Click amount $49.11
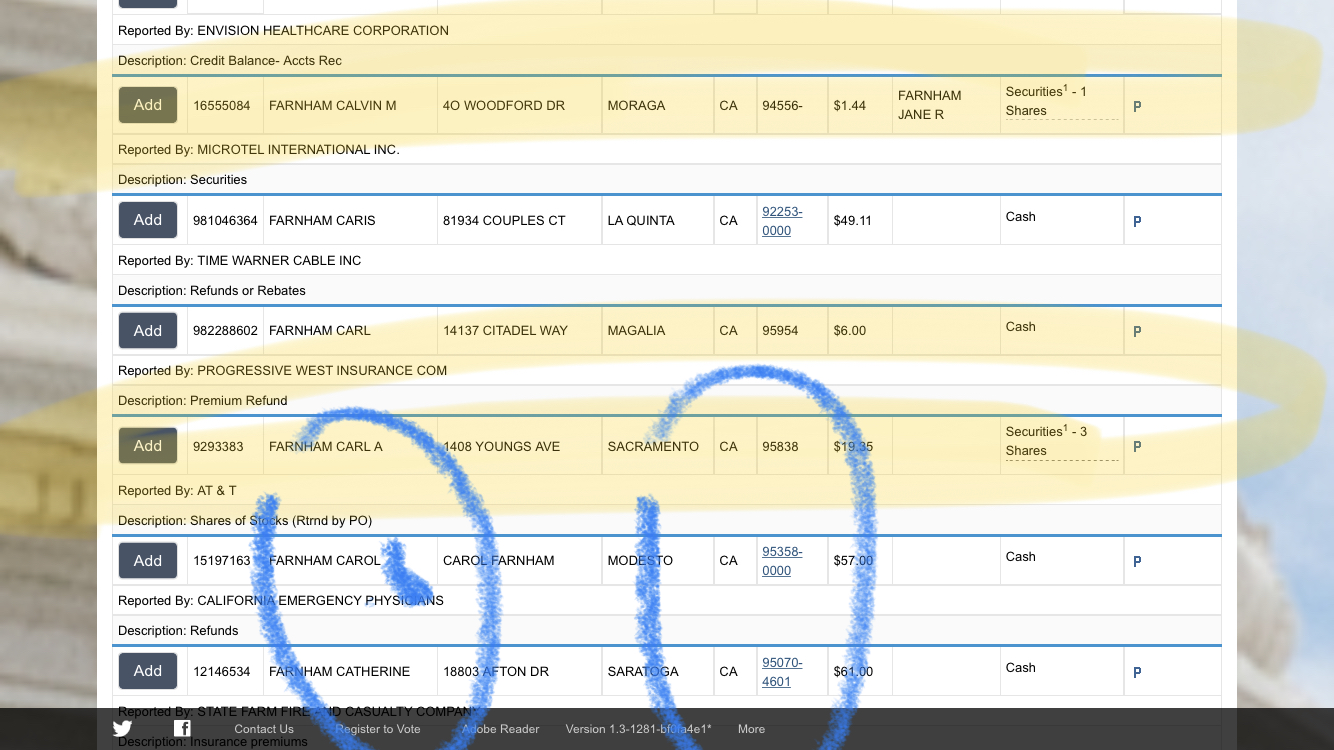The image size is (1334, 750). [853, 220]
